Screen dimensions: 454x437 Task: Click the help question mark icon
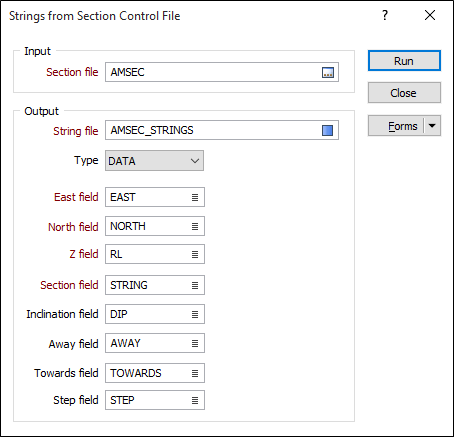click(x=385, y=15)
